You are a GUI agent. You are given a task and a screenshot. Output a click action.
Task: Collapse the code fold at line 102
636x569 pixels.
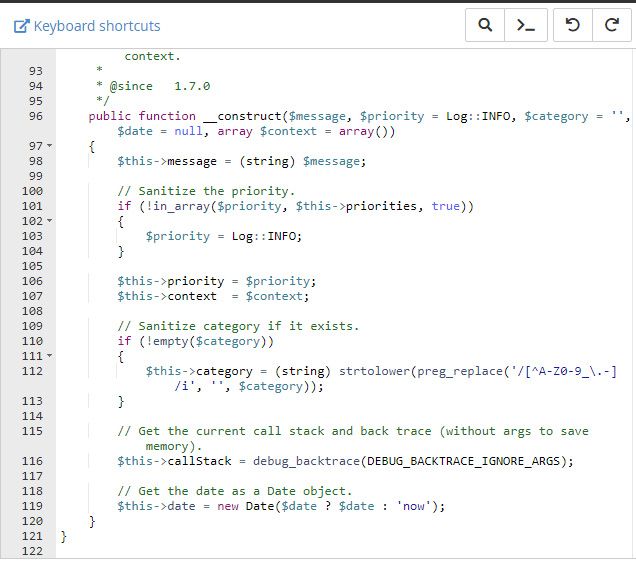[x=50, y=221]
